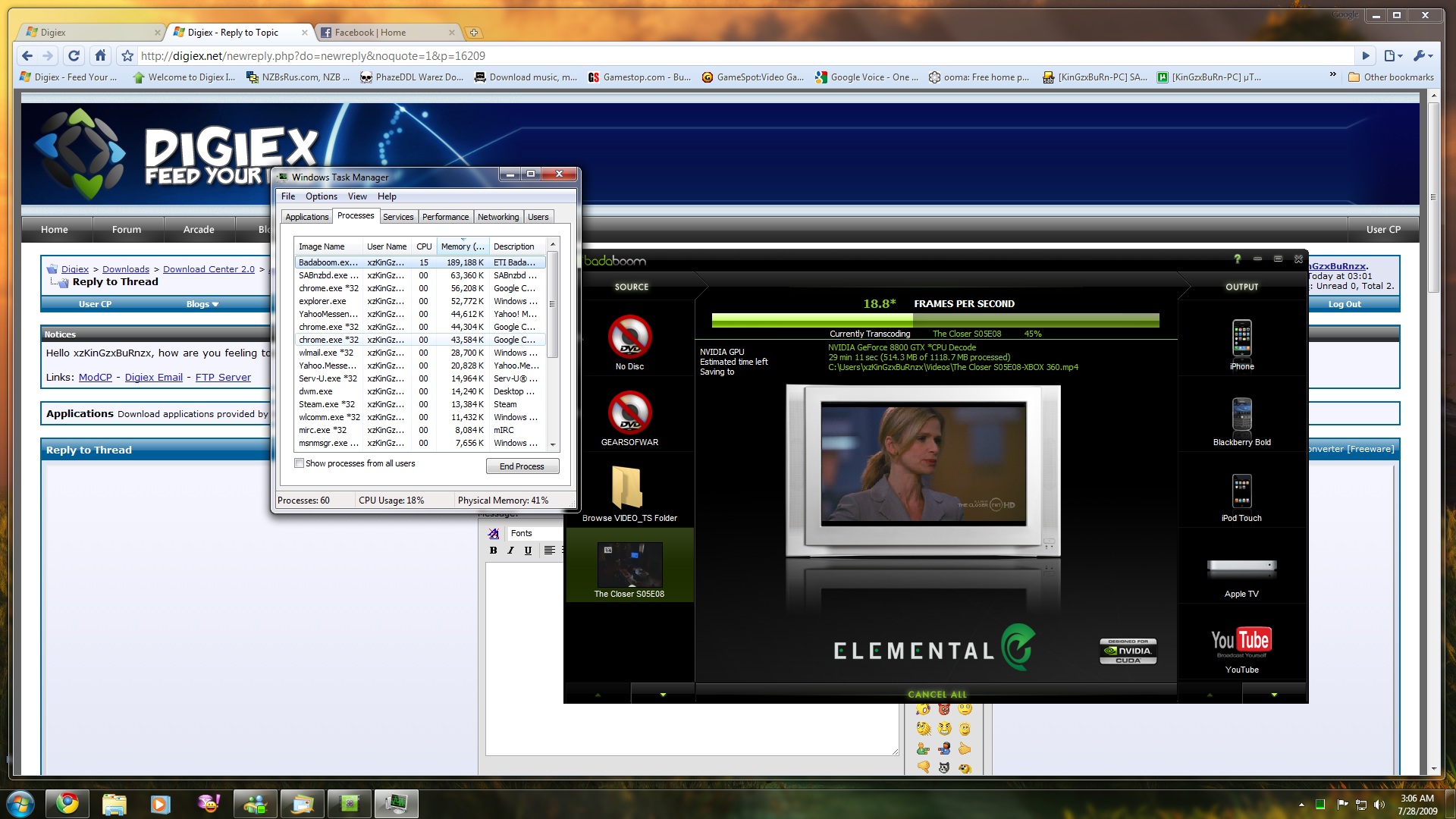Click the End Process button
The height and width of the screenshot is (819, 1456).
click(522, 466)
